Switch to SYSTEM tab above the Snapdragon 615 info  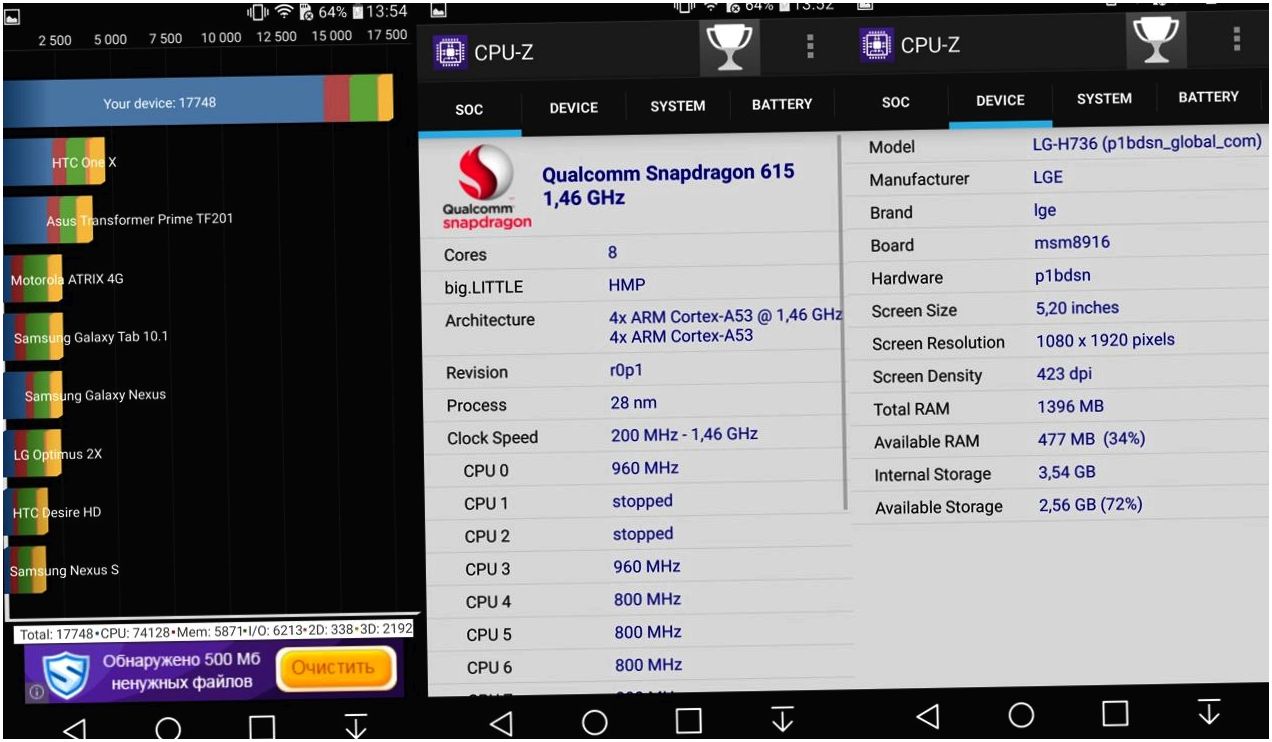tap(678, 106)
